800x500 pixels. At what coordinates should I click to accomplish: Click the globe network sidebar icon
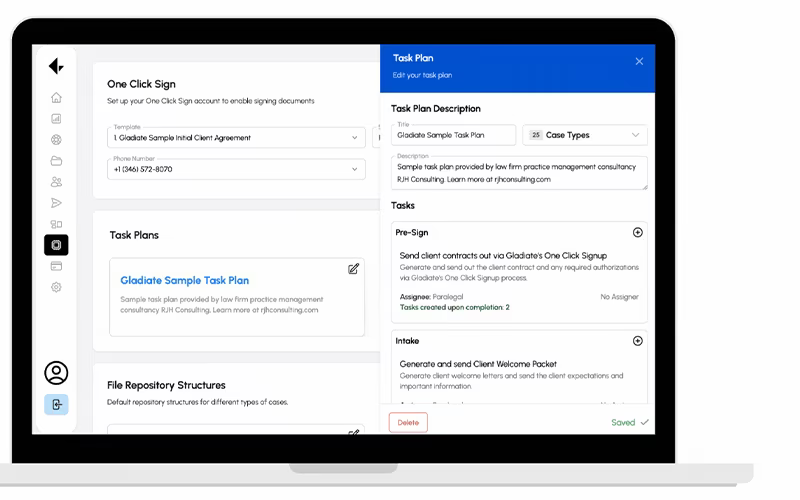[x=56, y=140]
